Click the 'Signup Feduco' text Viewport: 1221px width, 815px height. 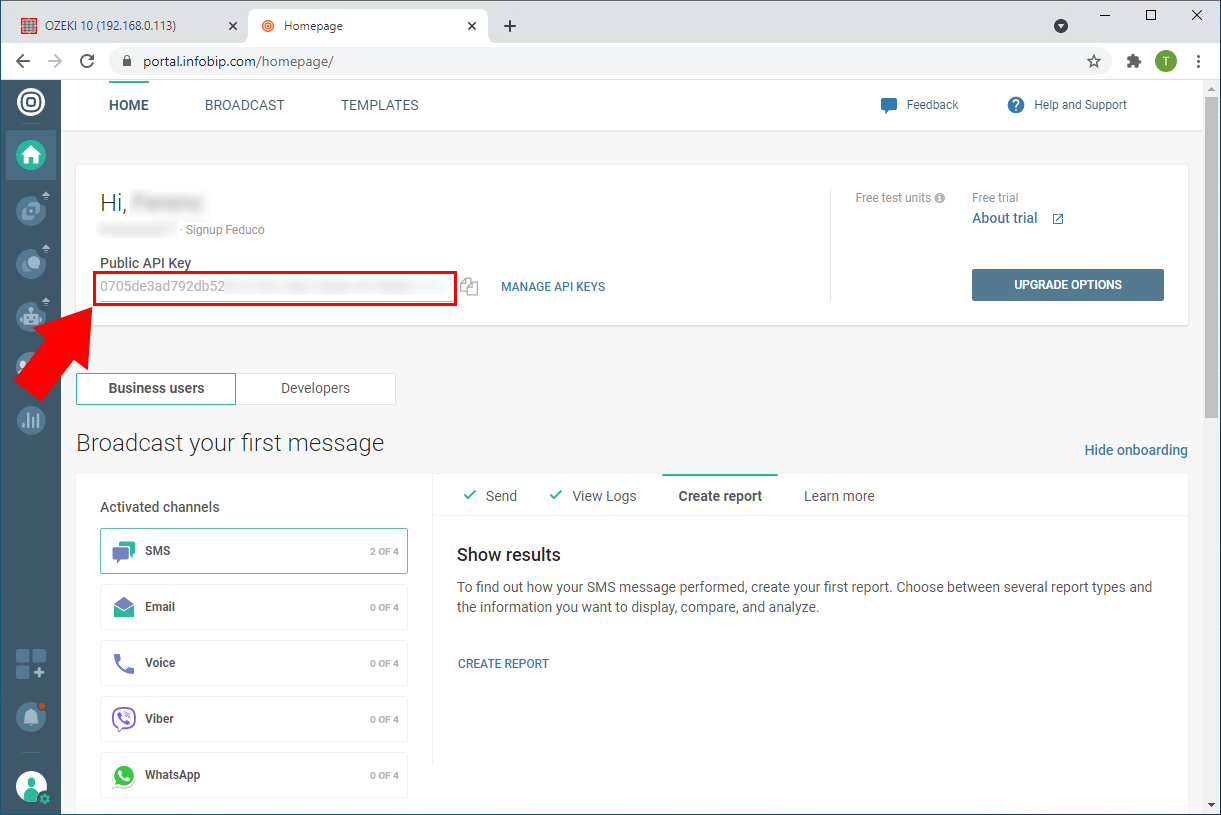(x=225, y=230)
